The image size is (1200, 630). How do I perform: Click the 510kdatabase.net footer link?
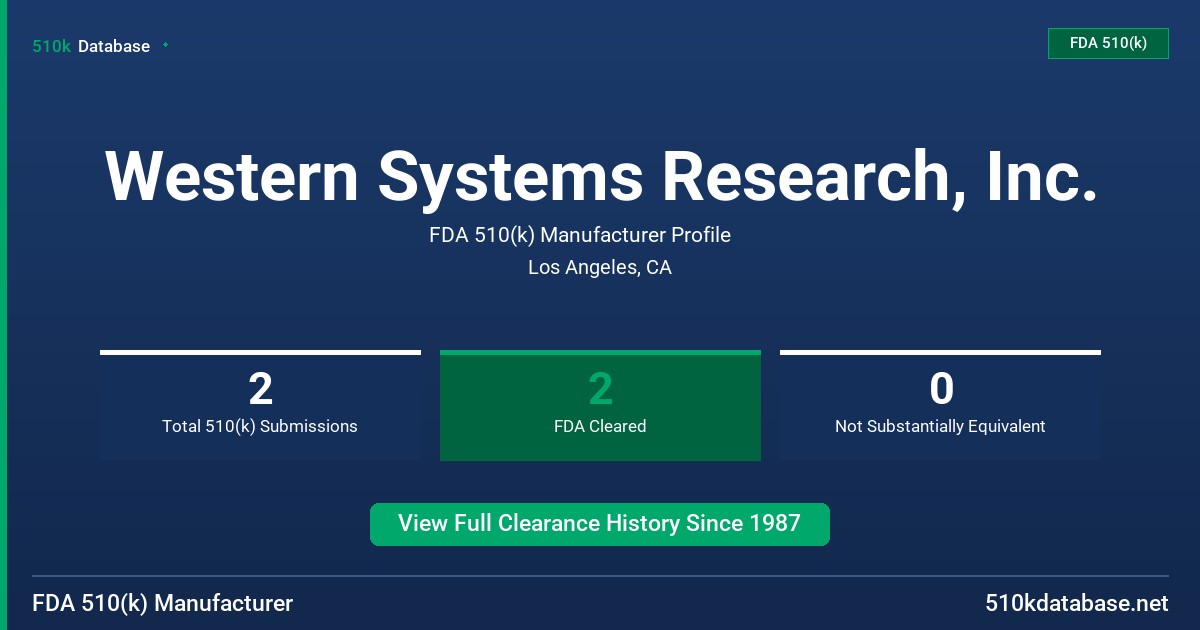pos(1076,603)
